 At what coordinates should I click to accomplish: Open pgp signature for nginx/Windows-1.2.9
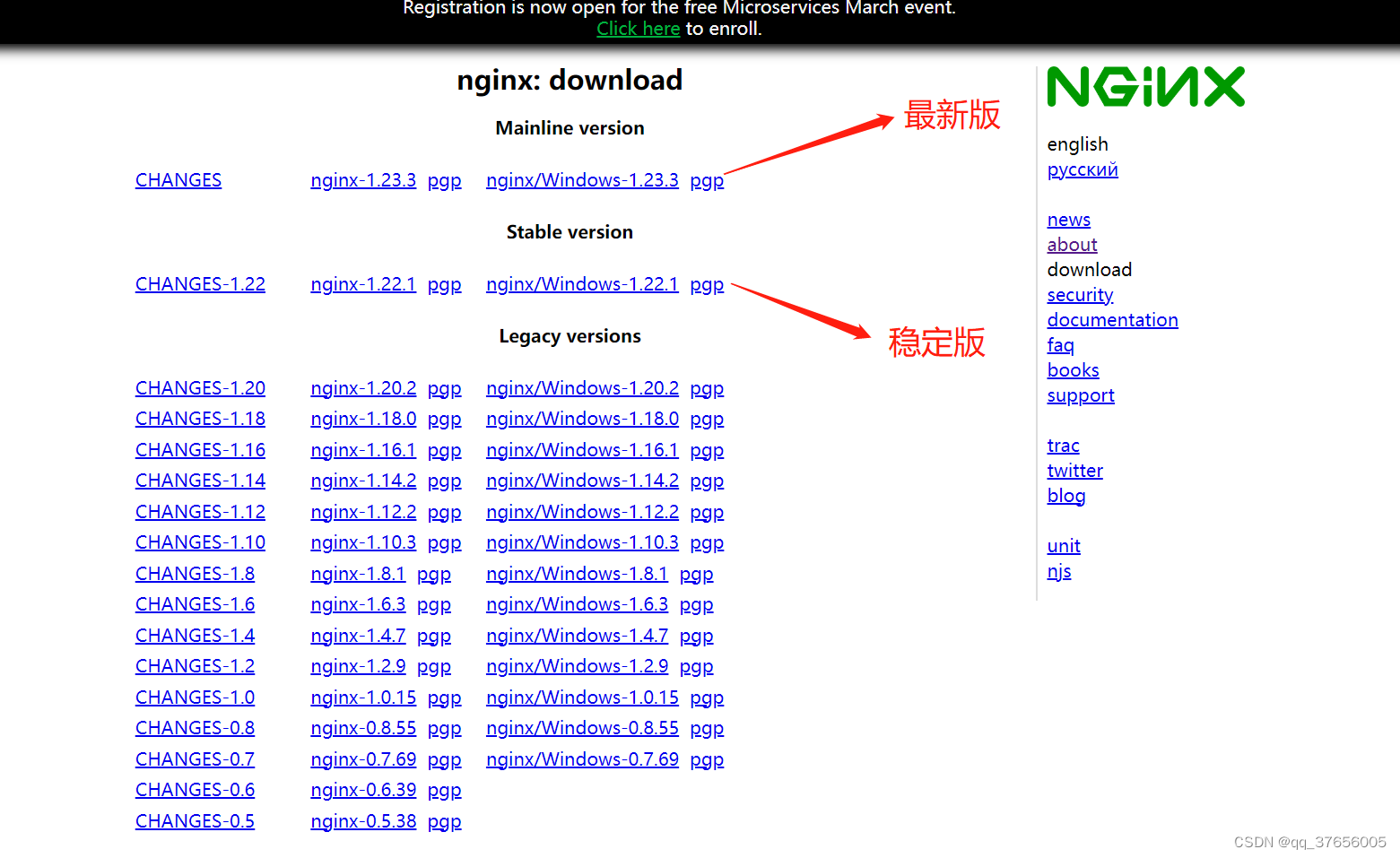[x=696, y=666]
